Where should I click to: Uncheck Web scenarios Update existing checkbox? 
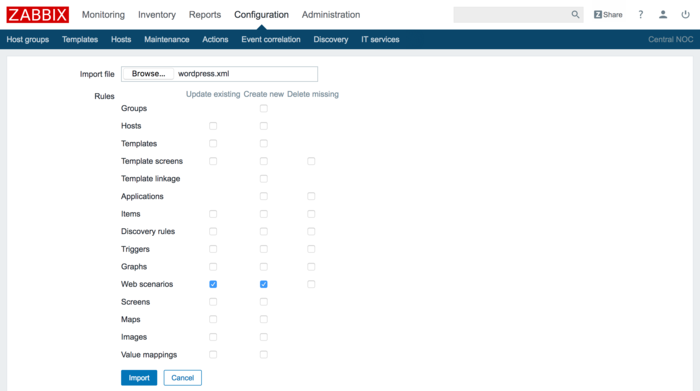click(x=213, y=284)
